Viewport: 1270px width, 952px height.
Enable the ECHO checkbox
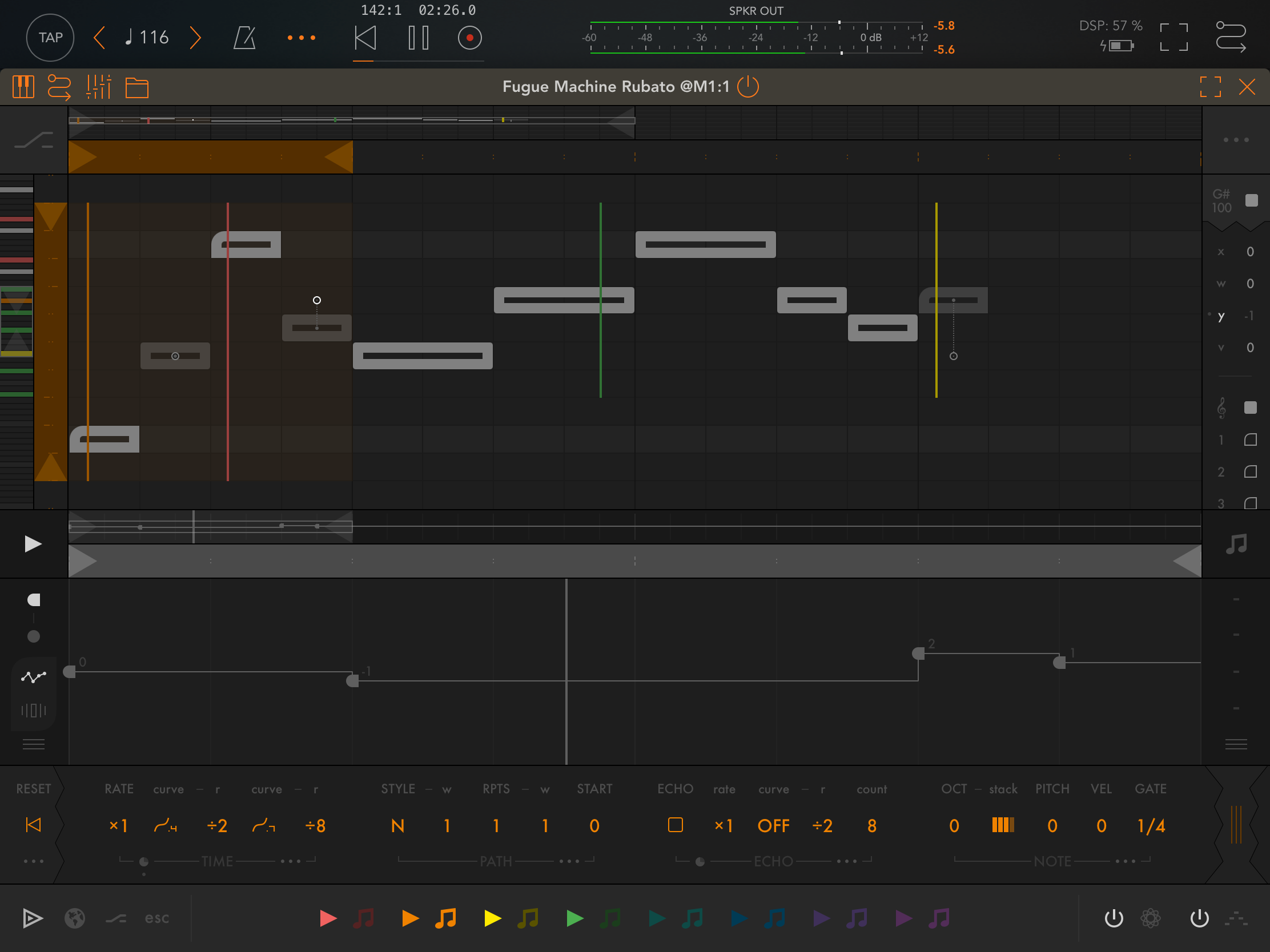(x=675, y=825)
